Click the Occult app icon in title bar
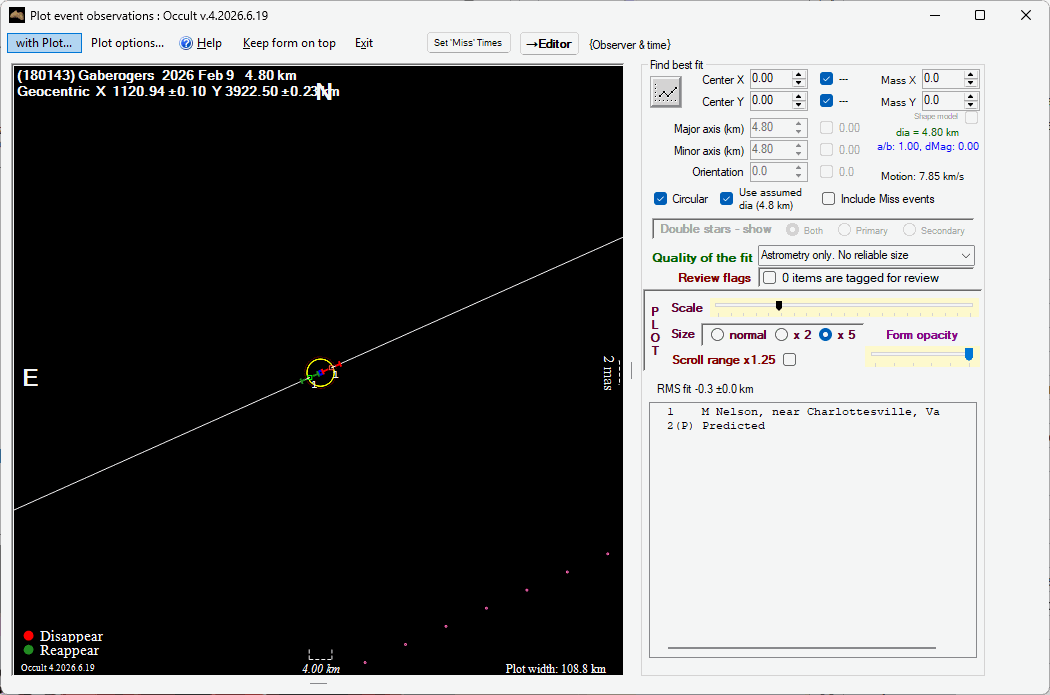1050x695 pixels. (x=17, y=15)
